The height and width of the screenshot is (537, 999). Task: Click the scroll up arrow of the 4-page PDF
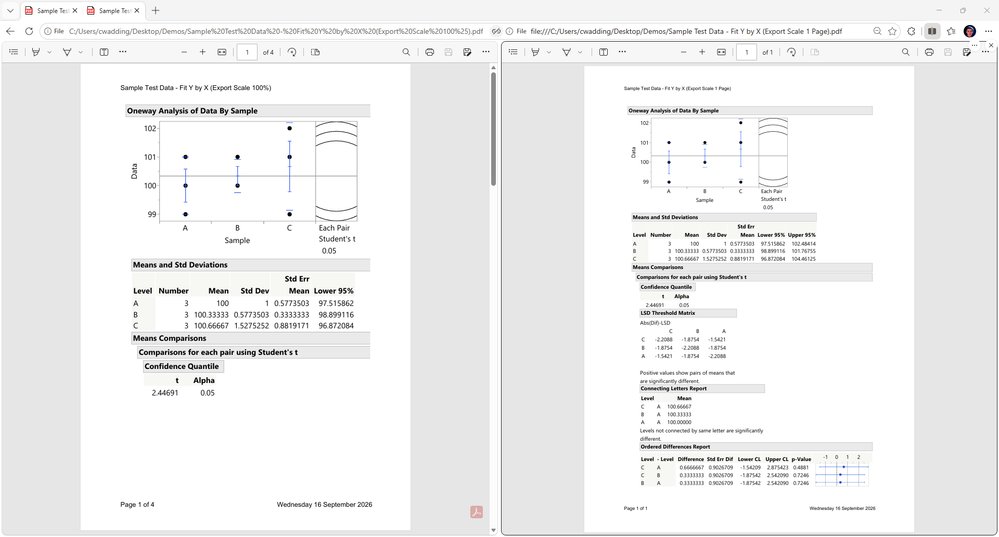point(493,68)
